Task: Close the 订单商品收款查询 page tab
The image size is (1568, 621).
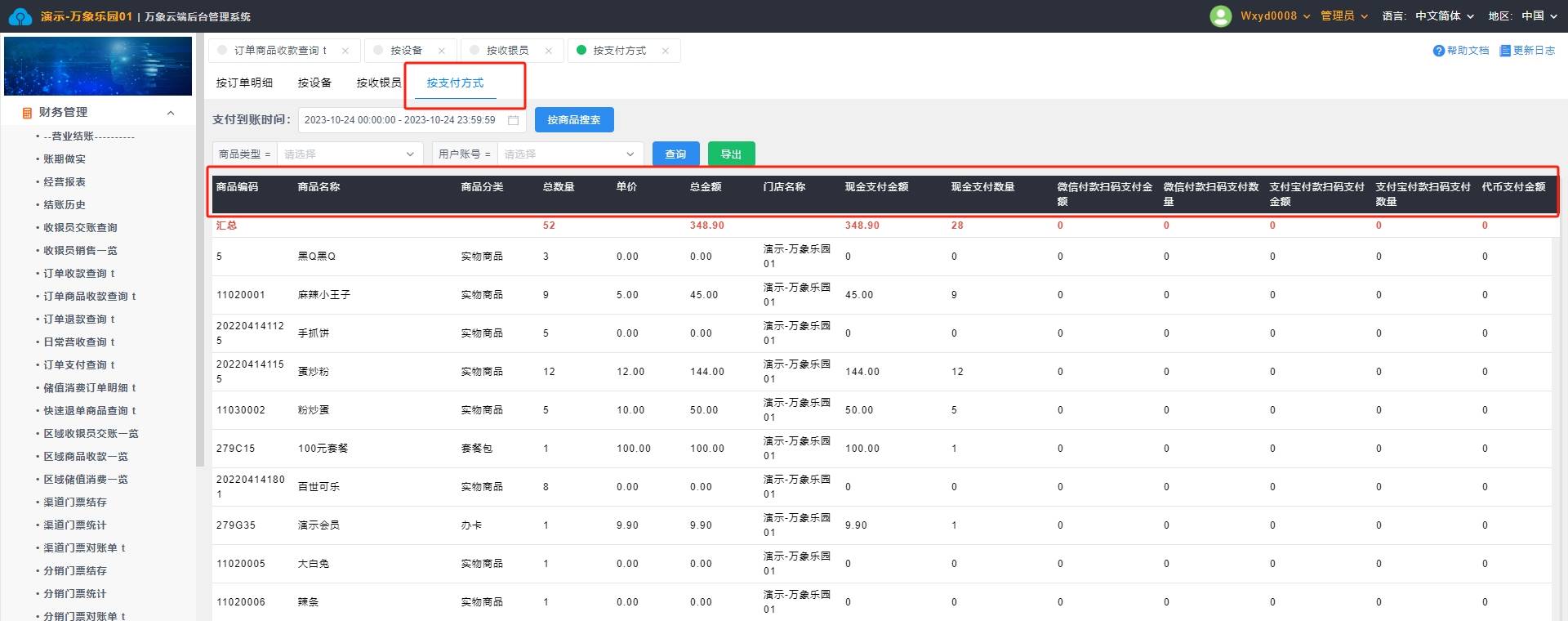Action: pyautogui.click(x=345, y=51)
